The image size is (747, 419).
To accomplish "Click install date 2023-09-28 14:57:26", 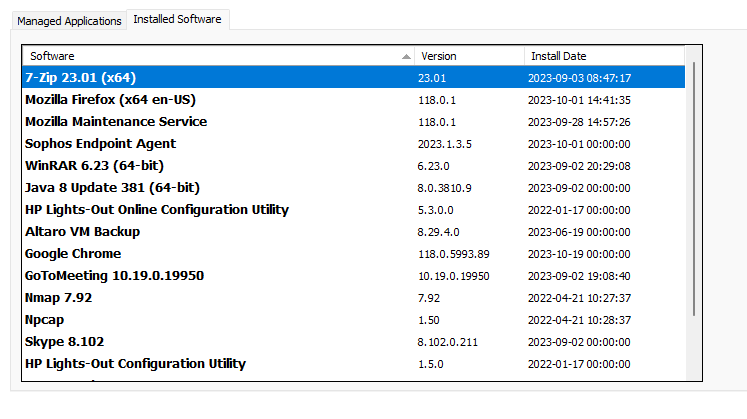I will (579, 122).
